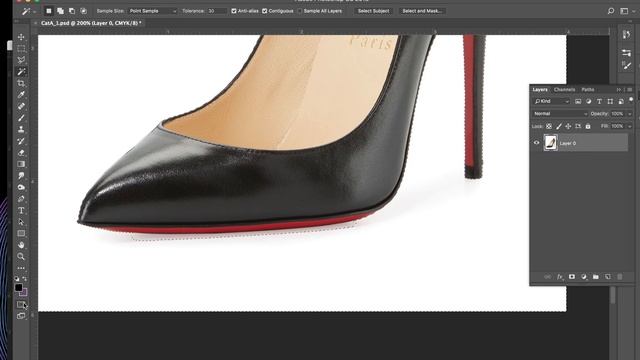Collapse the Layers panel with double arrows
640x360 pixels.
tap(619, 90)
